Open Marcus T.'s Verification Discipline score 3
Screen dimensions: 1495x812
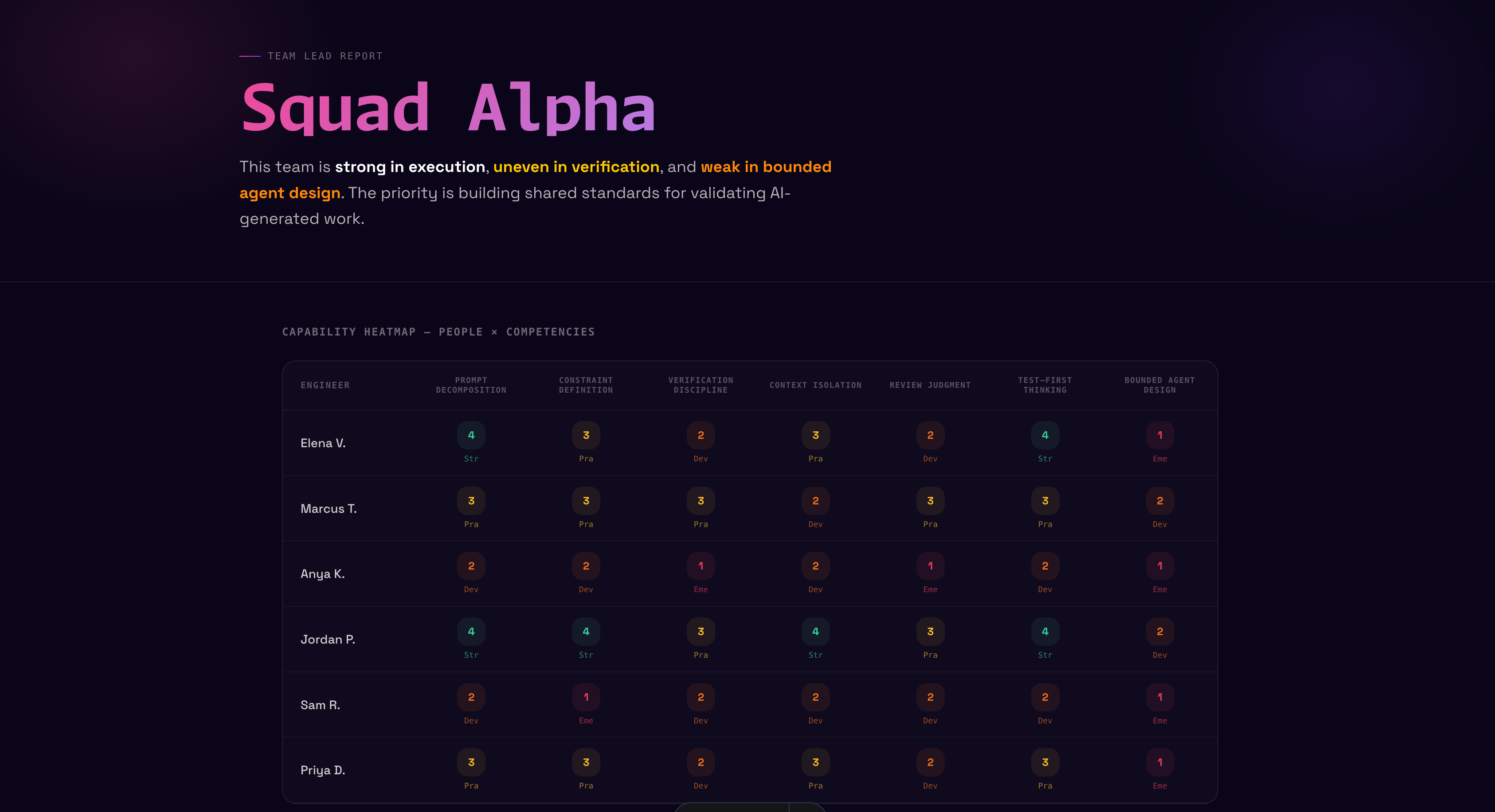(701, 500)
